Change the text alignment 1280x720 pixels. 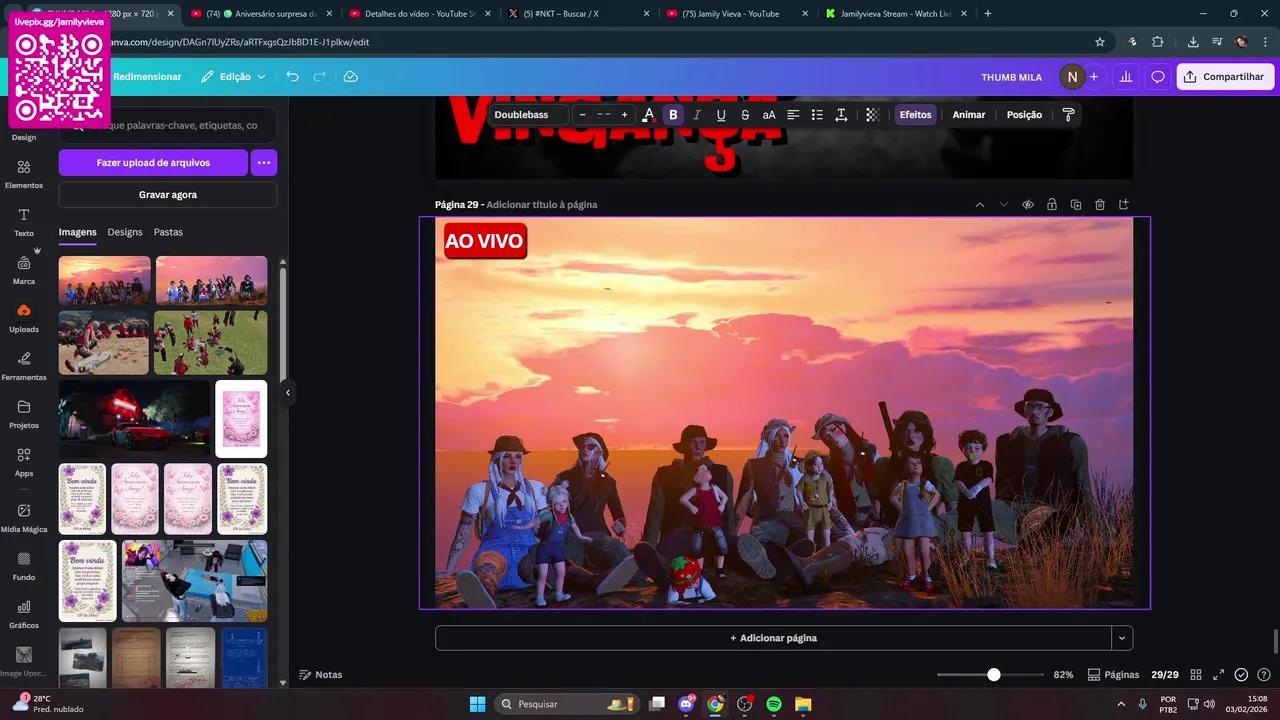793,115
